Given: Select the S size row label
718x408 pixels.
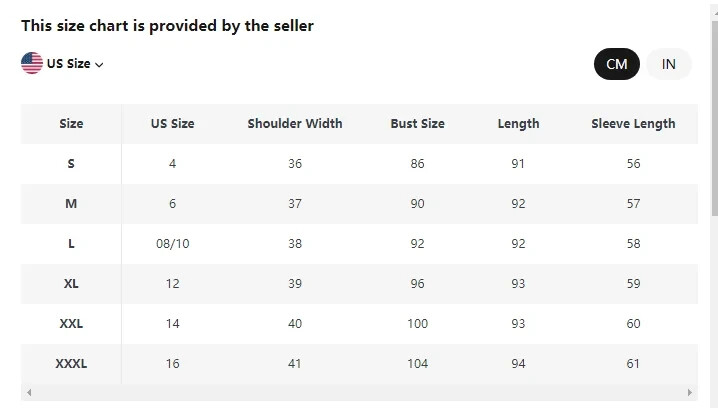Looking at the screenshot, I should 71,163.
